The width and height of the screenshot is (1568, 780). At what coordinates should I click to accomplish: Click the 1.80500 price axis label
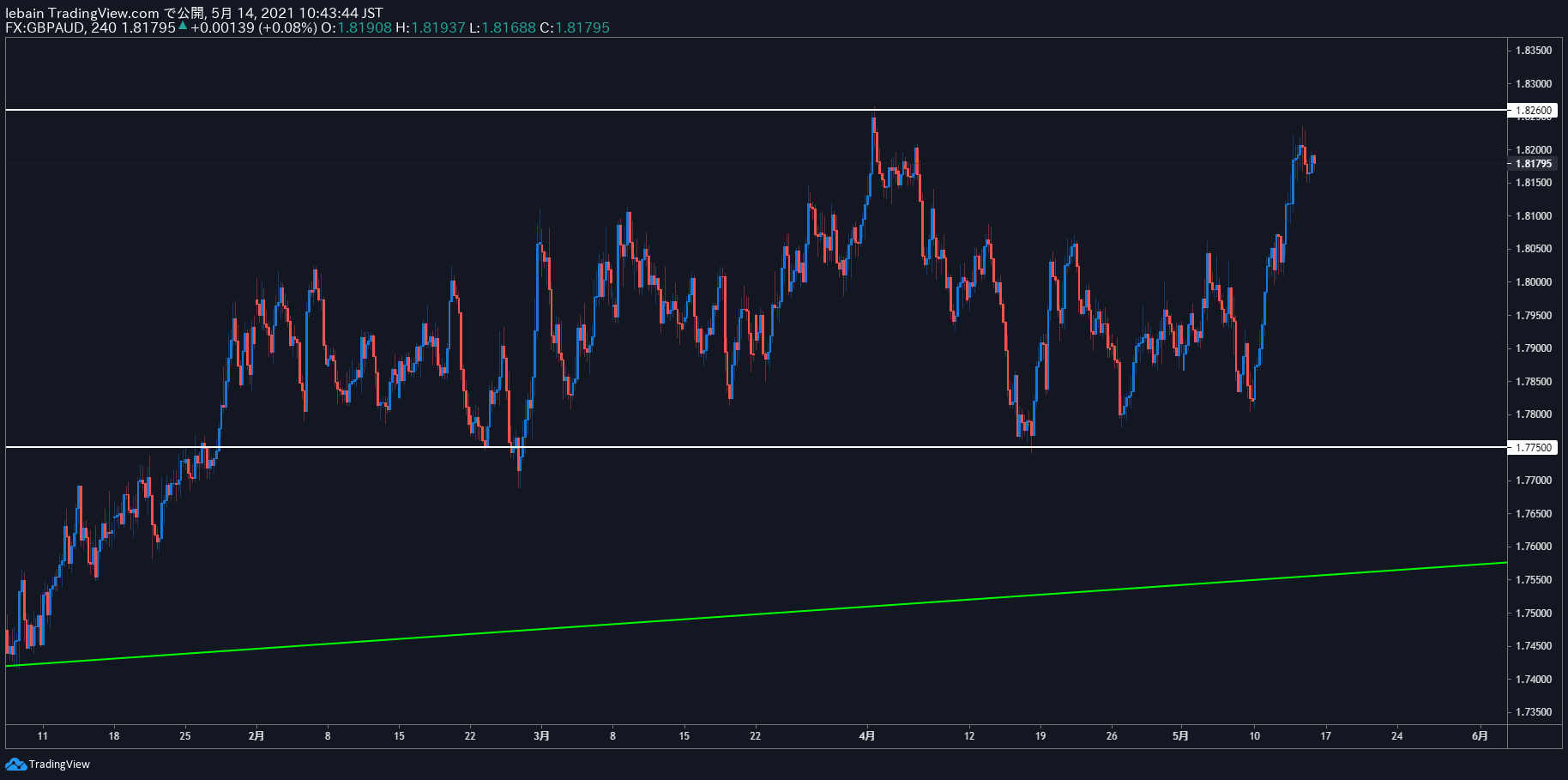click(1533, 249)
